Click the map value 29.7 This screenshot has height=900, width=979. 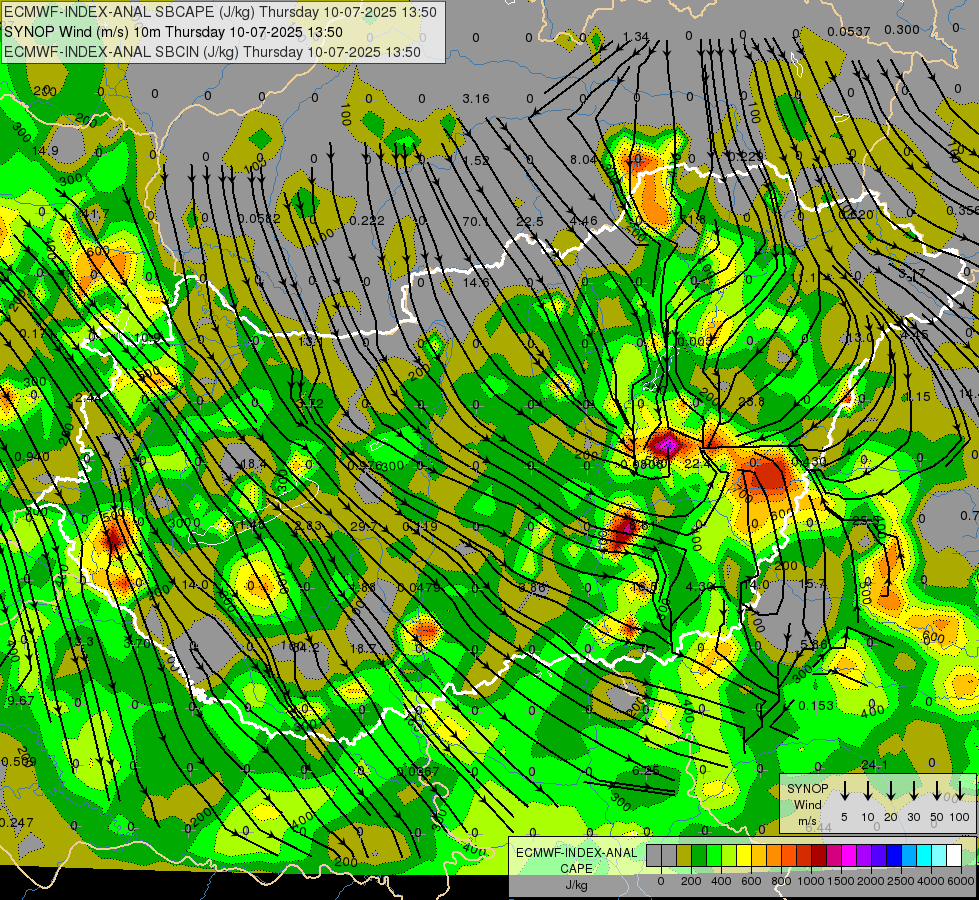click(363, 527)
